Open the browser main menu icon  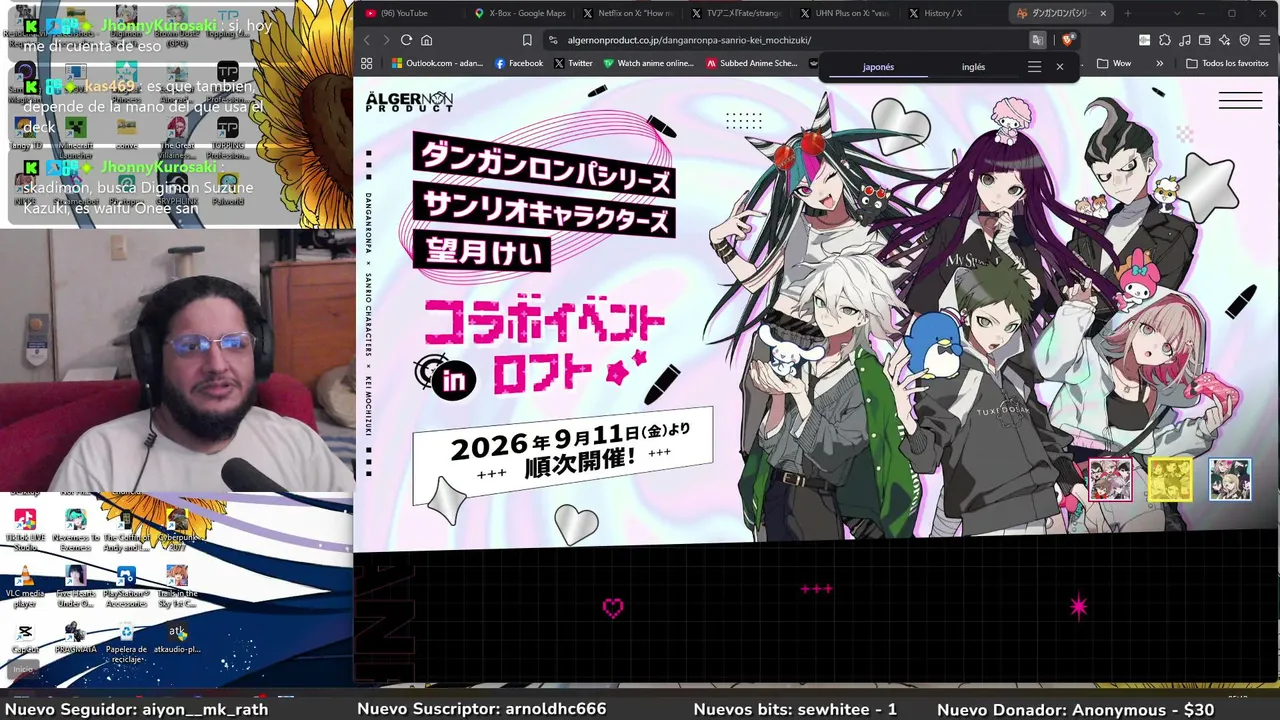pos(1264,40)
